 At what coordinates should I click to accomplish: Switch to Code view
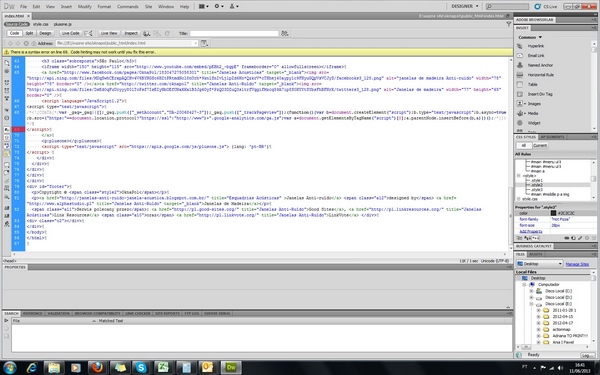click(15, 33)
